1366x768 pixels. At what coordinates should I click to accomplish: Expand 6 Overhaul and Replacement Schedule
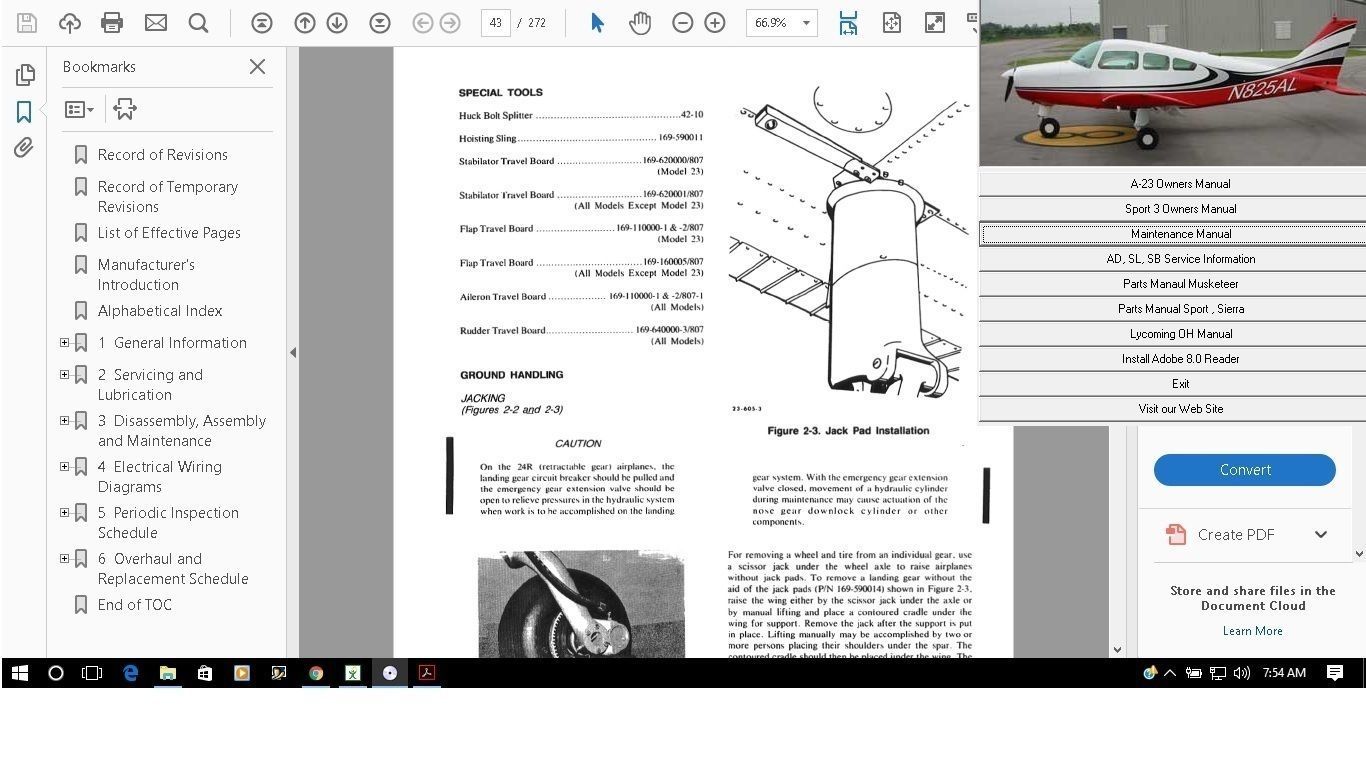pyautogui.click(x=65, y=558)
